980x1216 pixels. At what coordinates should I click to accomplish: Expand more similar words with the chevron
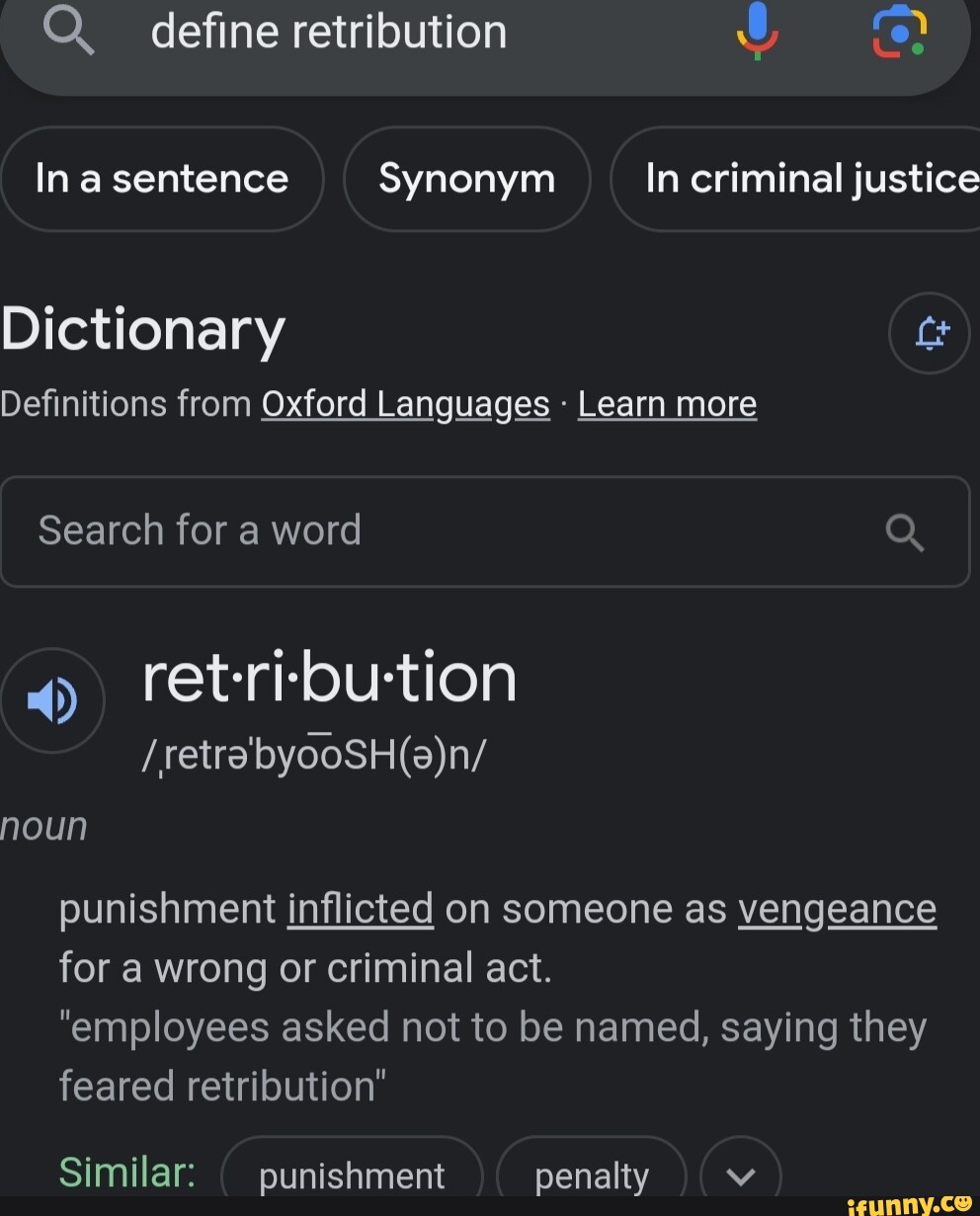(740, 1175)
